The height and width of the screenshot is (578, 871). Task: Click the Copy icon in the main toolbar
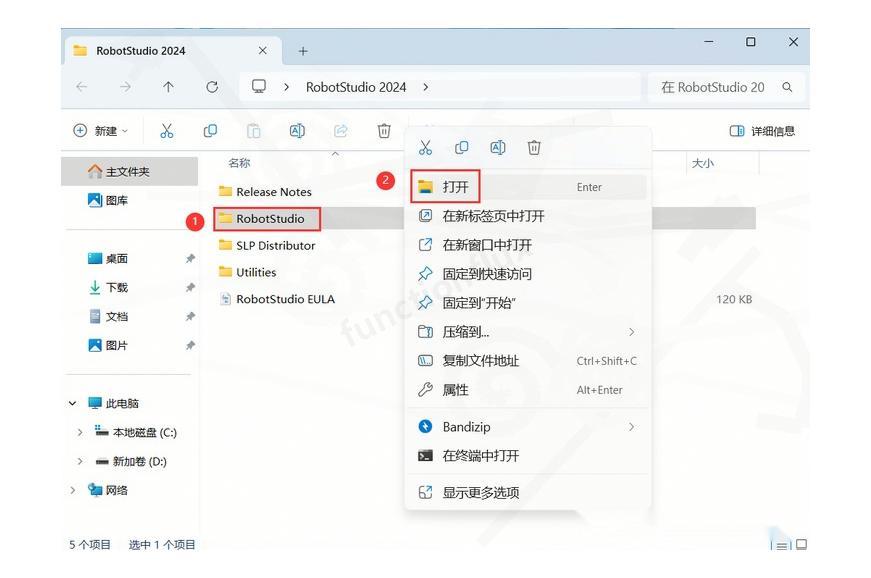tap(210, 131)
